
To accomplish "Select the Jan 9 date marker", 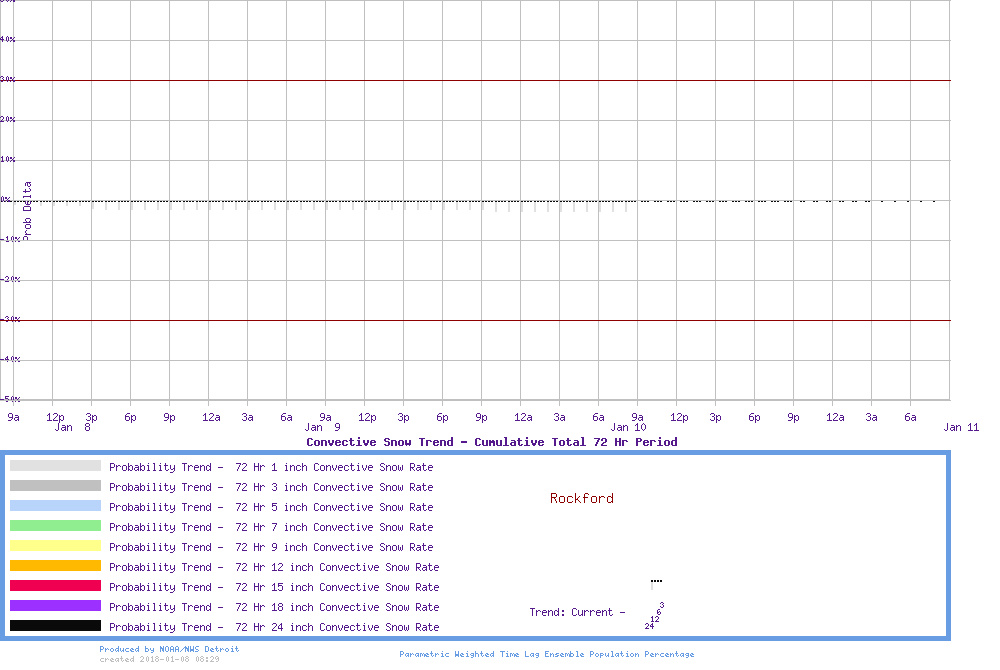I will click(x=322, y=427).
